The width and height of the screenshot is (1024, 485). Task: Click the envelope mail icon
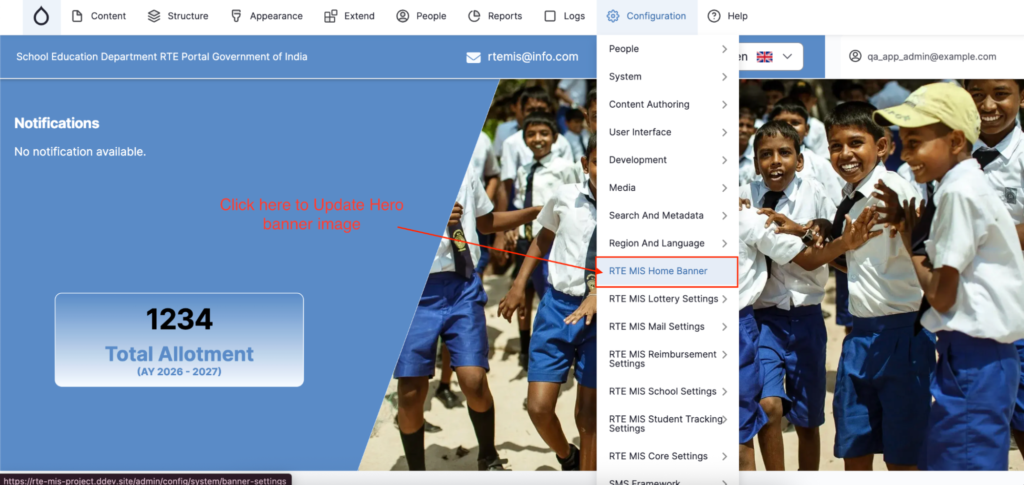pyautogui.click(x=474, y=57)
